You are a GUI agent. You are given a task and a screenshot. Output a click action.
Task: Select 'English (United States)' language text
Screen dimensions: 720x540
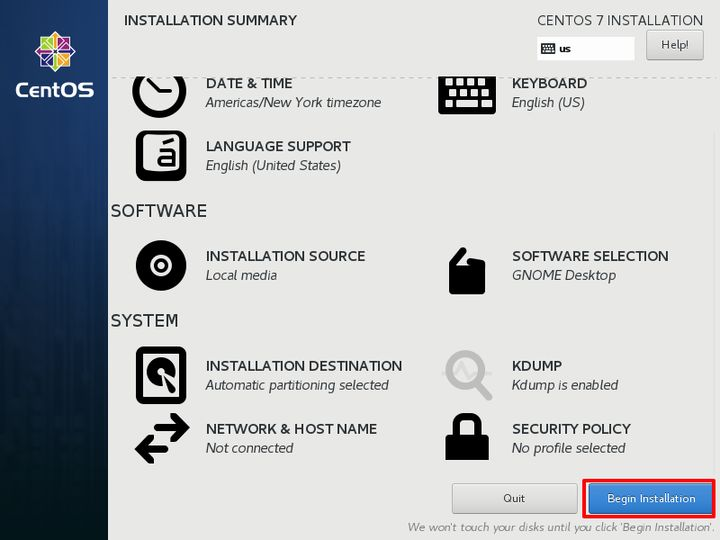(273, 166)
